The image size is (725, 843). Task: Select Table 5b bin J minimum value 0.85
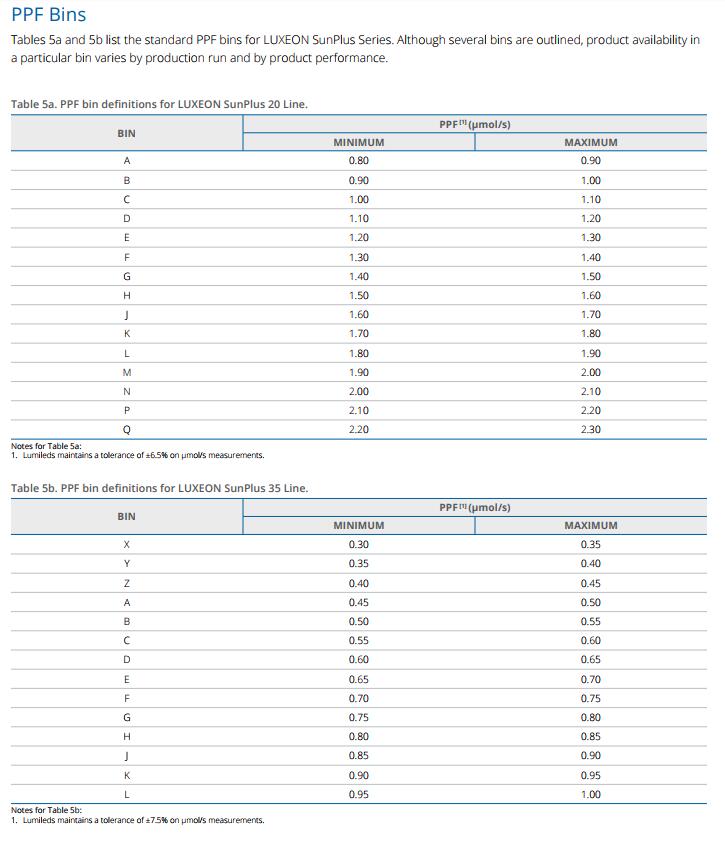point(358,756)
